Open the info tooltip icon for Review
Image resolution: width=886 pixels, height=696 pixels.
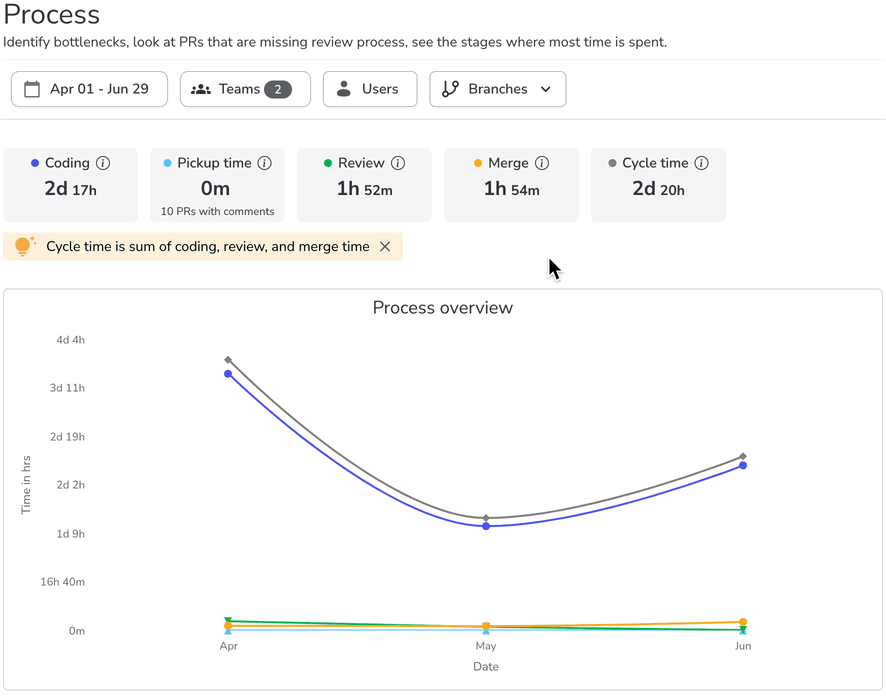(398, 163)
